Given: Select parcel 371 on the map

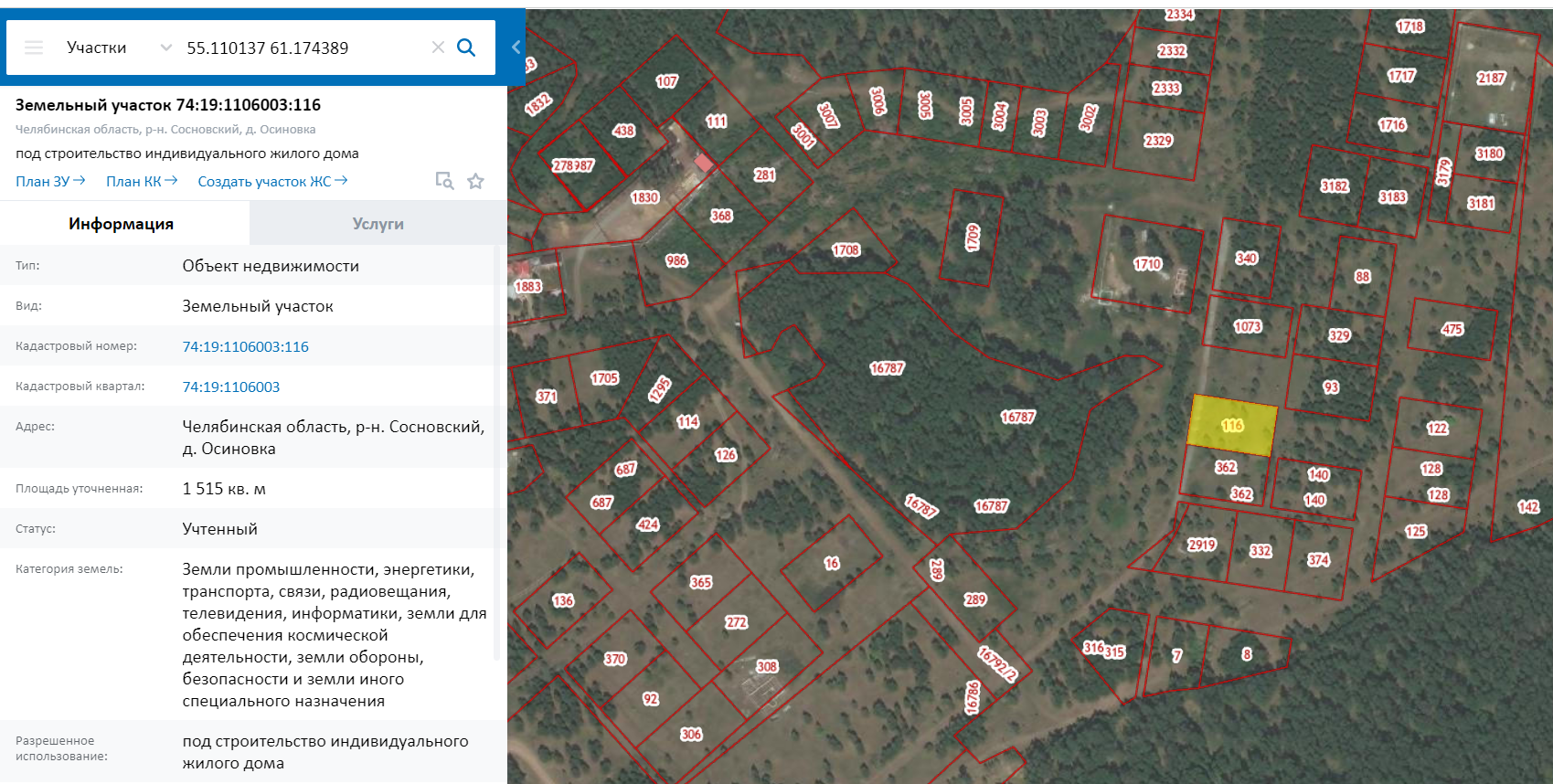Looking at the screenshot, I should tap(547, 397).
